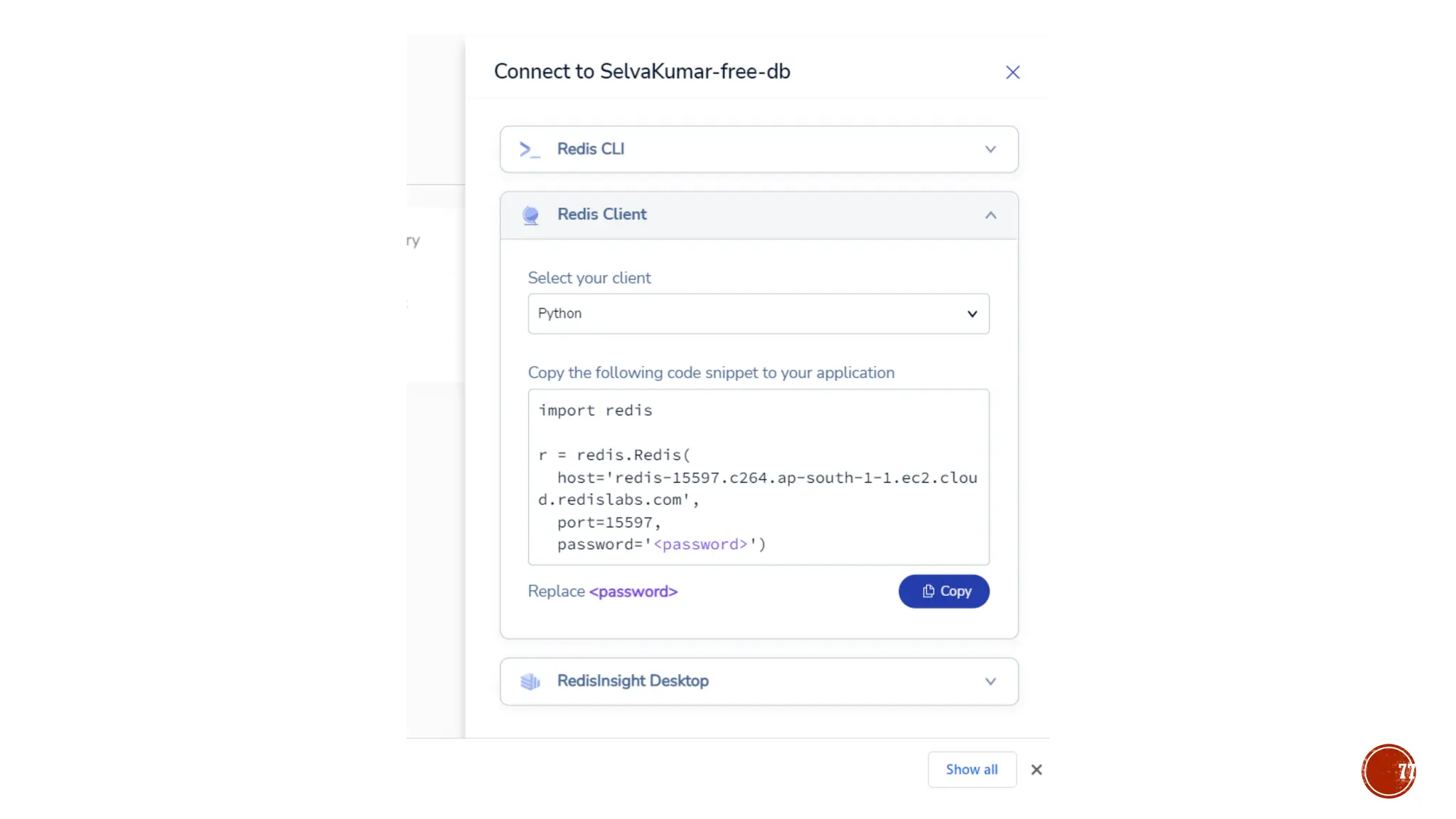The width and height of the screenshot is (1456, 819).
Task: Click the red circular badge in the corner
Action: coord(1388,771)
